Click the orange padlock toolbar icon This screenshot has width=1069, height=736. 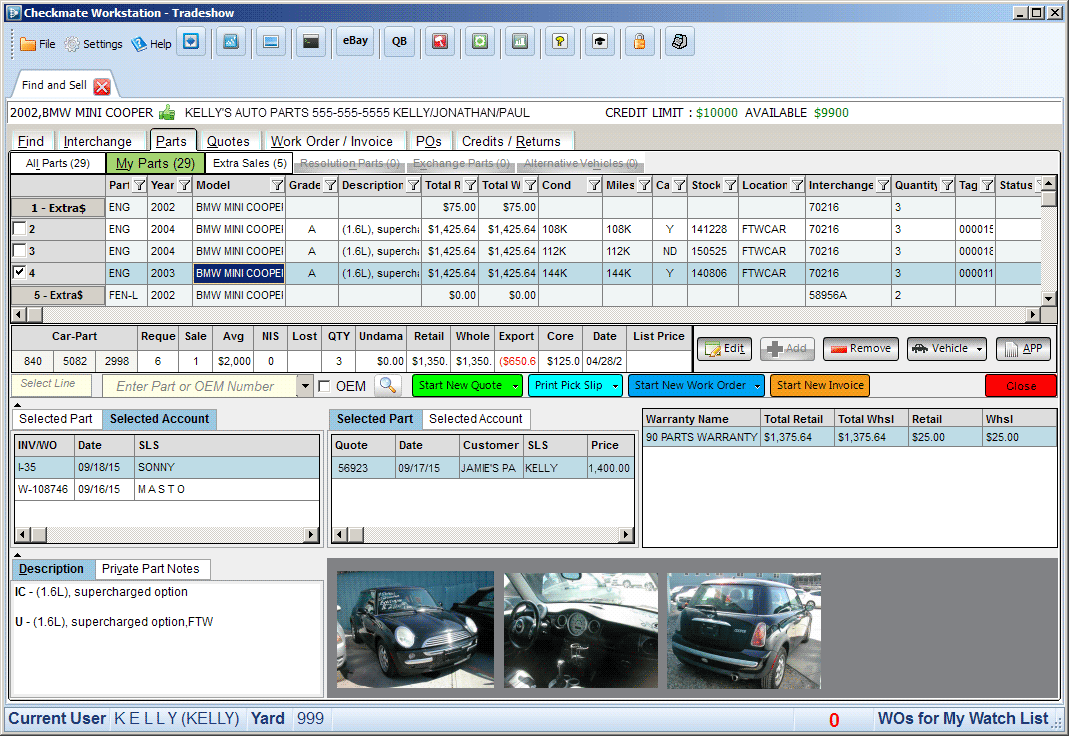pos(639,42)
